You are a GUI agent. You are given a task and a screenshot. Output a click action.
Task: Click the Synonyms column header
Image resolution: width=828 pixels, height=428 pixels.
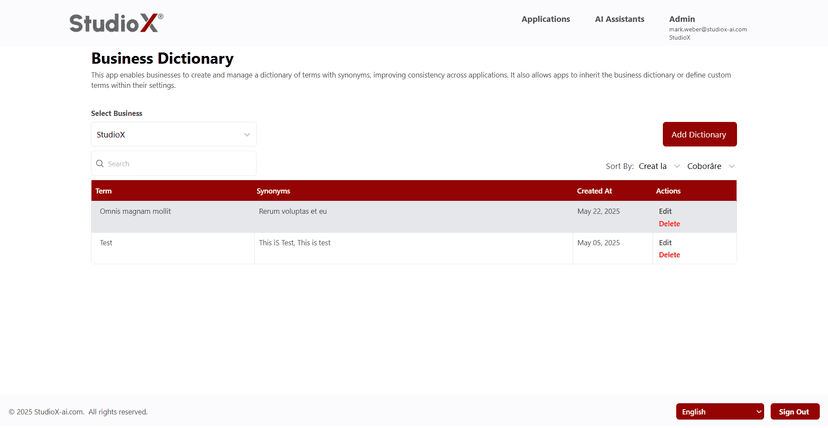click(273, 191)
